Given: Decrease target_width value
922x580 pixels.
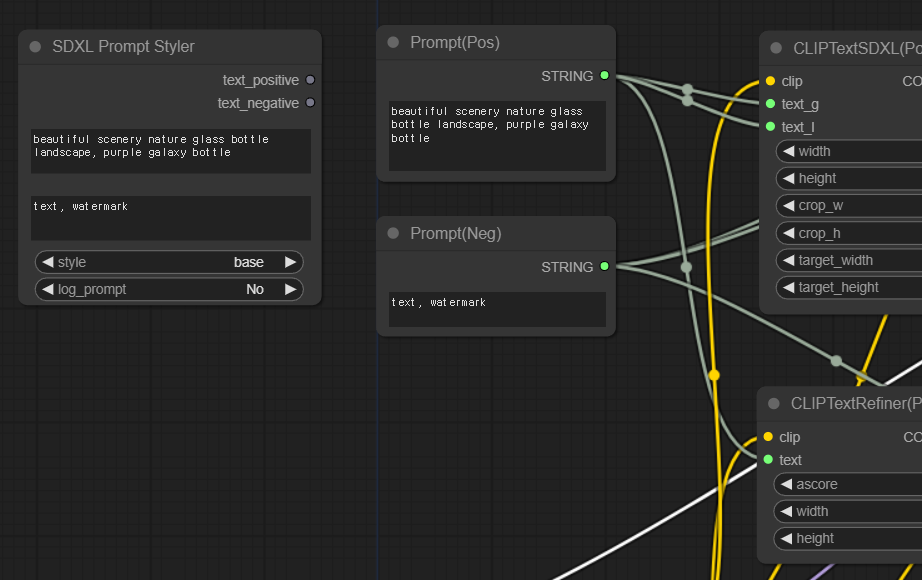Looking at the screenshot, I should coord(789,260).
